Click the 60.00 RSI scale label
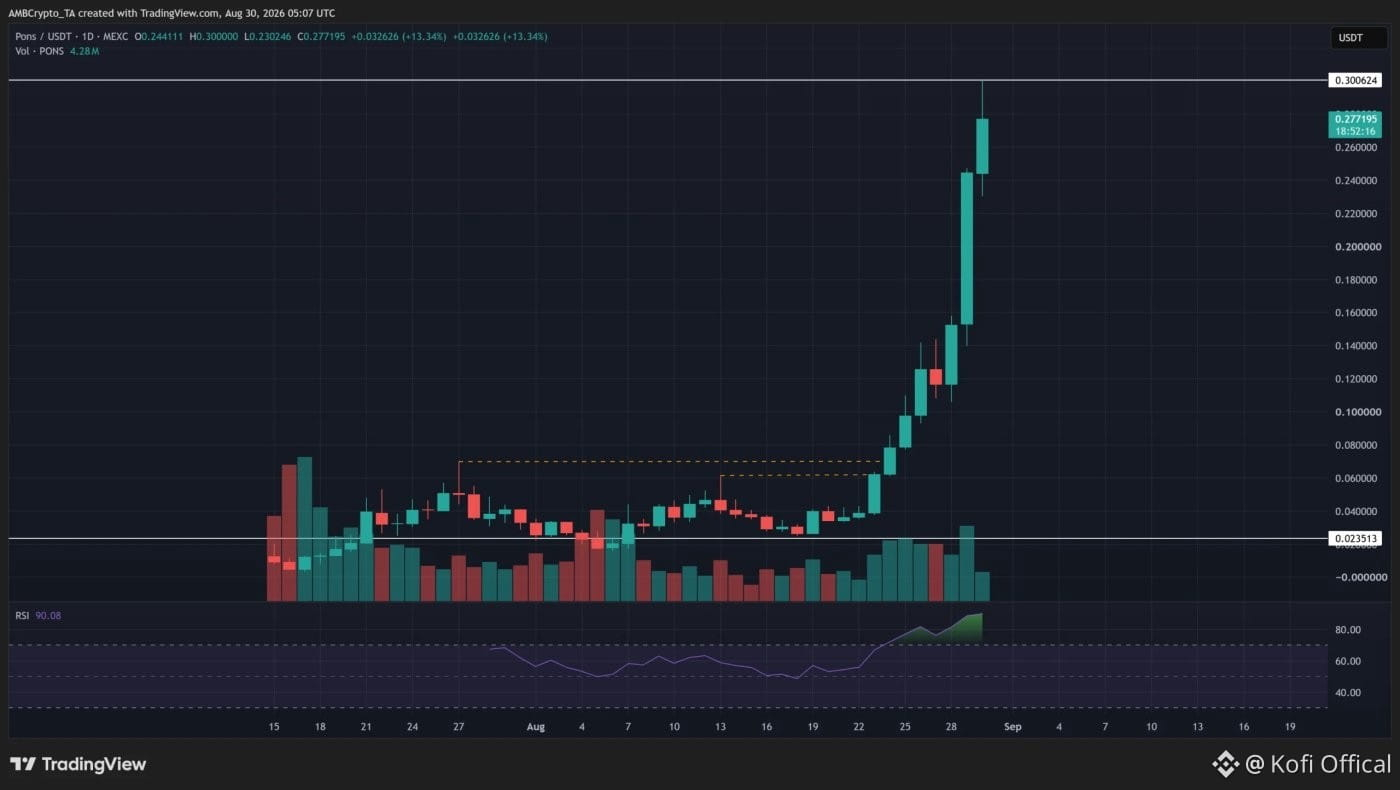 coord(1347,661)
